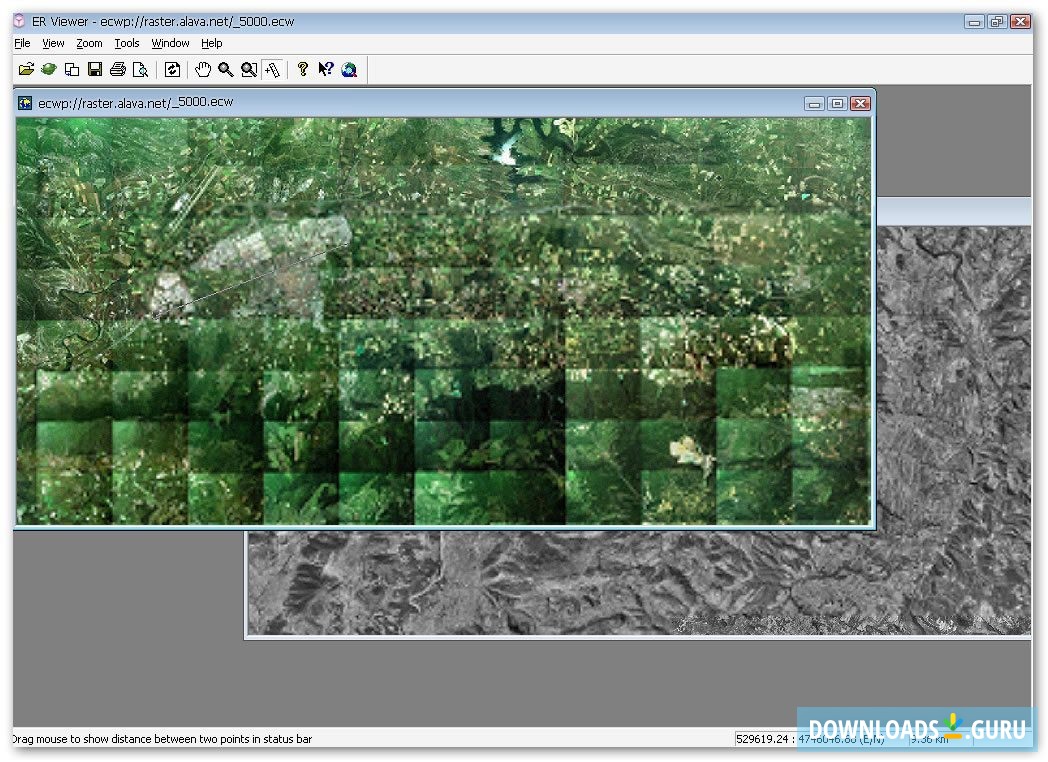Open the Tools menu
The width and height of the screenshot is (1048, 762).
(x=126, y=43)
